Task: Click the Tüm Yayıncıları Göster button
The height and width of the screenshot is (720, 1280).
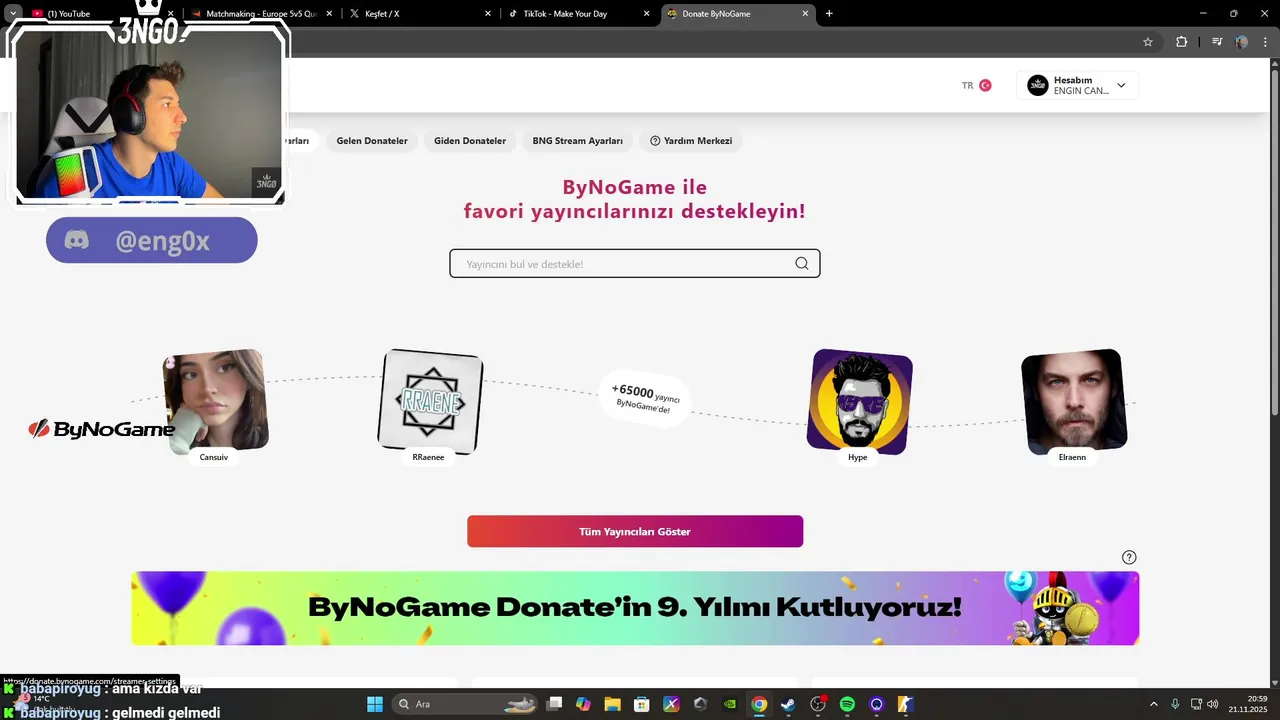Action: pyautogui.click(x=635, y=531)
